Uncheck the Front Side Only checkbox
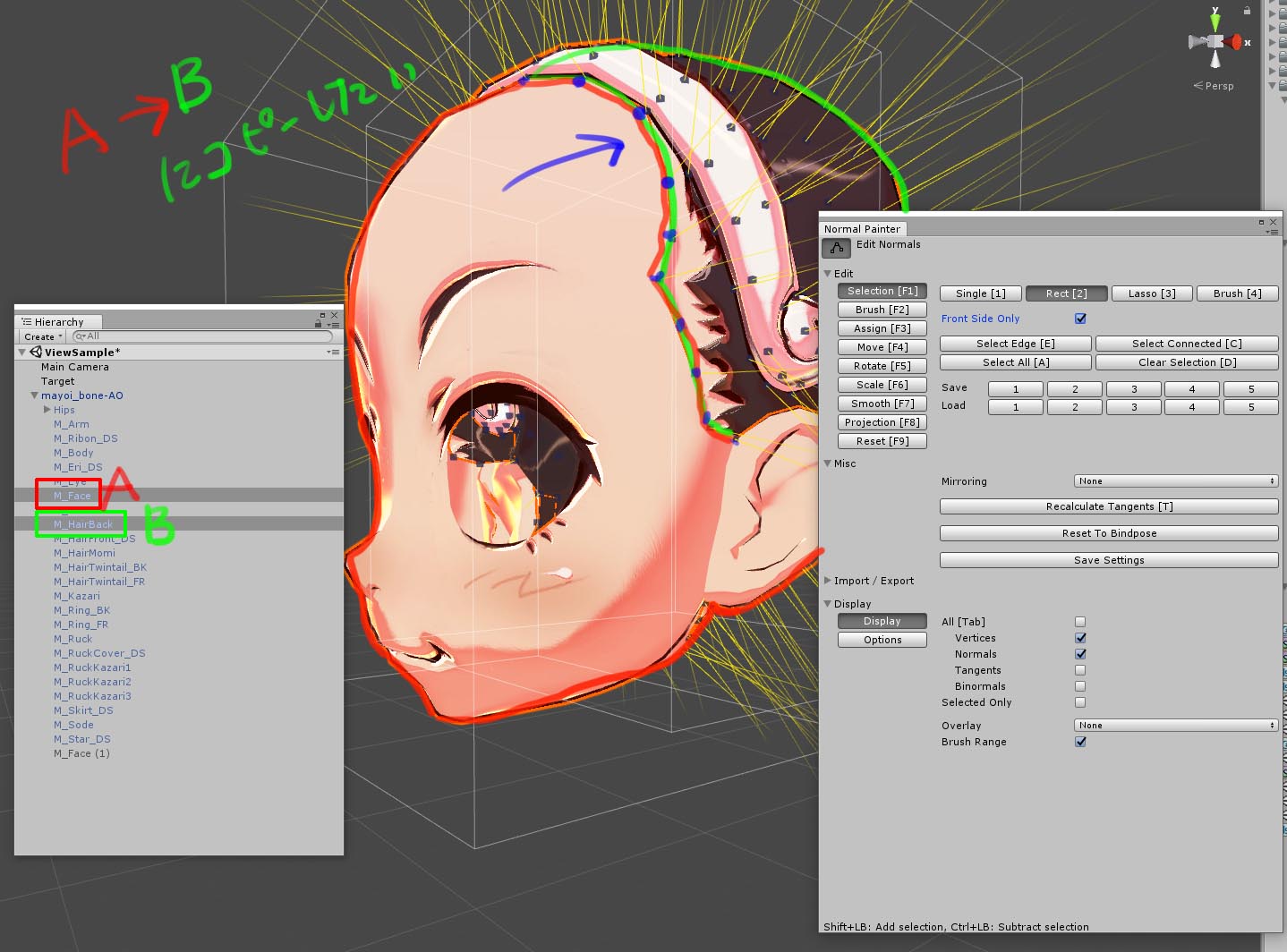The width and height of the screenshot is (1287, 952). [x=1080, y=318]
